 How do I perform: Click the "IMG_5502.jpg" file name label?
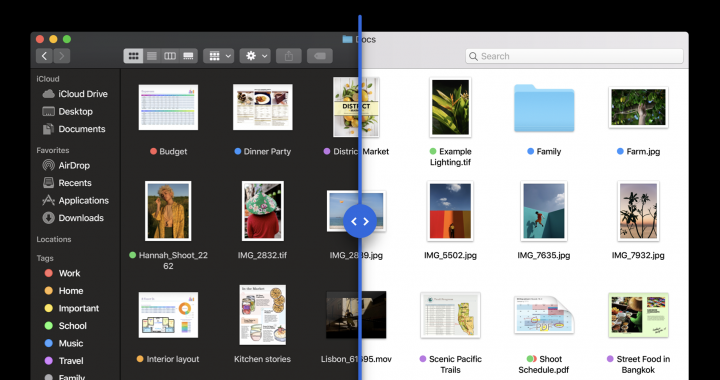tap(450, 255)
